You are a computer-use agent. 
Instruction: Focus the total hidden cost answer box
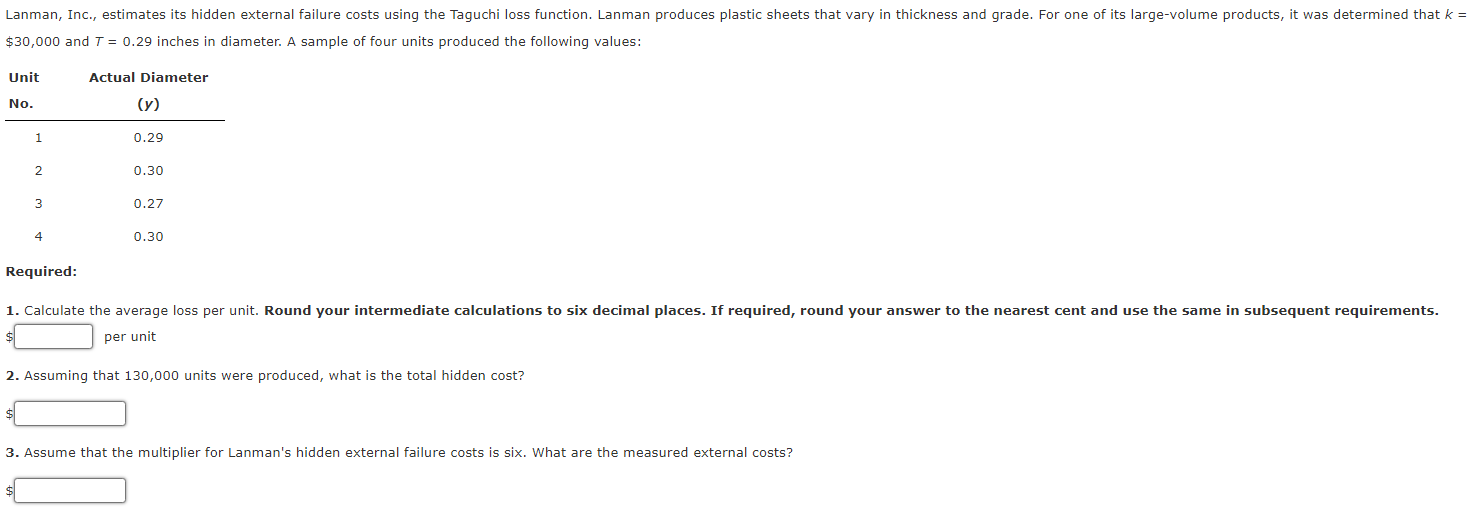click(x=70, y=413)
